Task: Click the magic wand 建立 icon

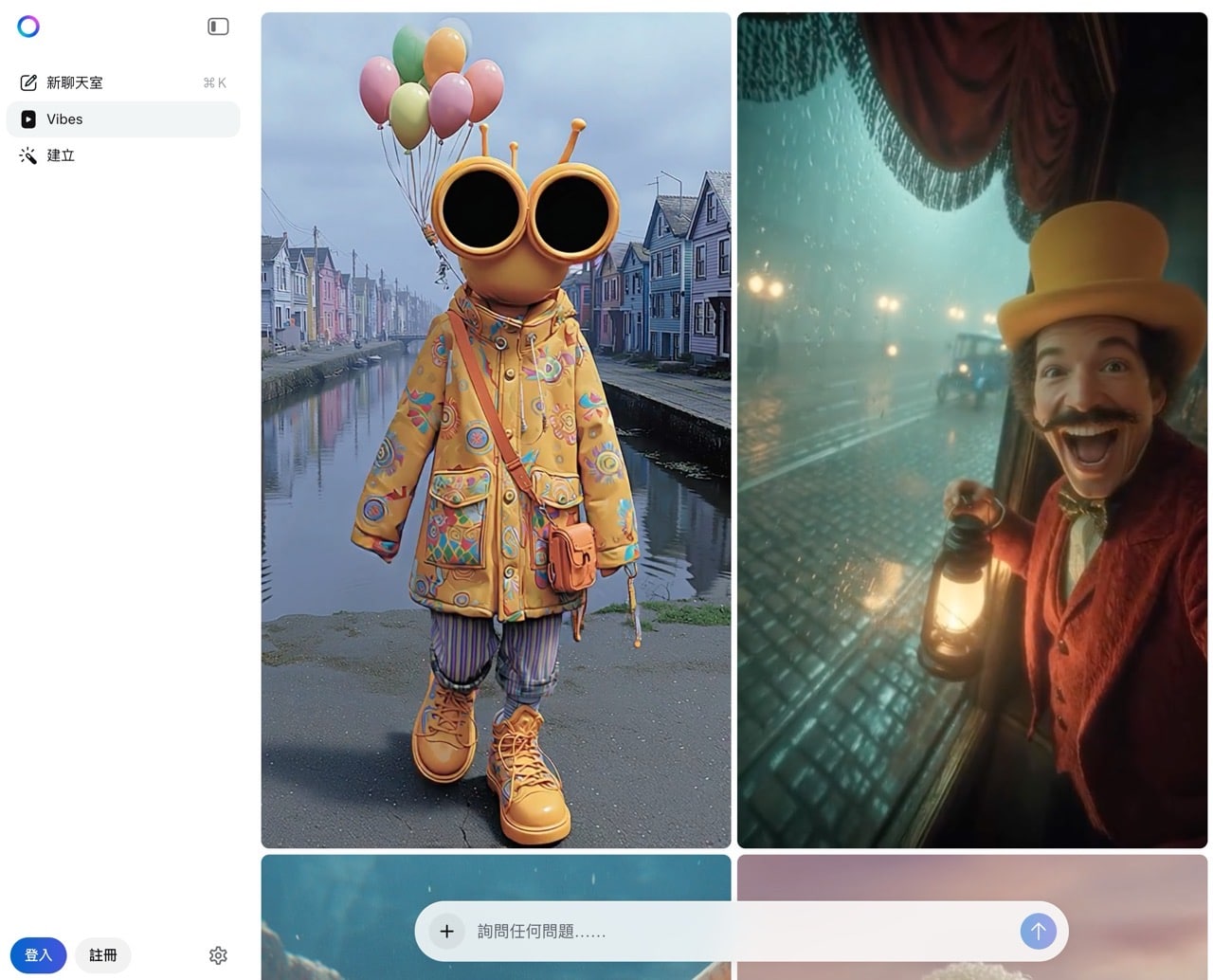Action: click(28, 155)
